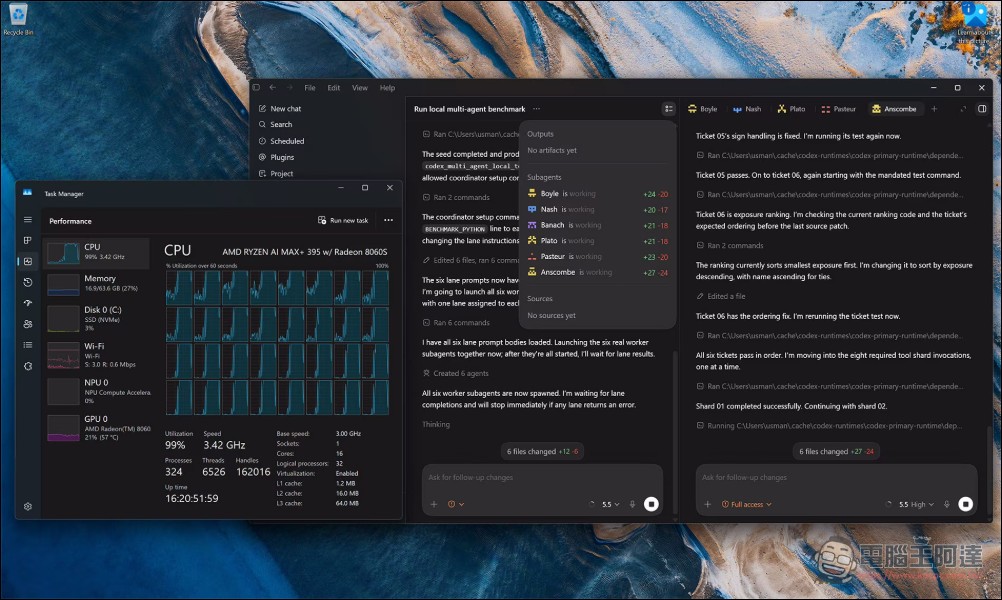Expand the 'Ran 6 commands' entry in left chat
Screen dimensions: 1002x600
click(x=456, y=323)
